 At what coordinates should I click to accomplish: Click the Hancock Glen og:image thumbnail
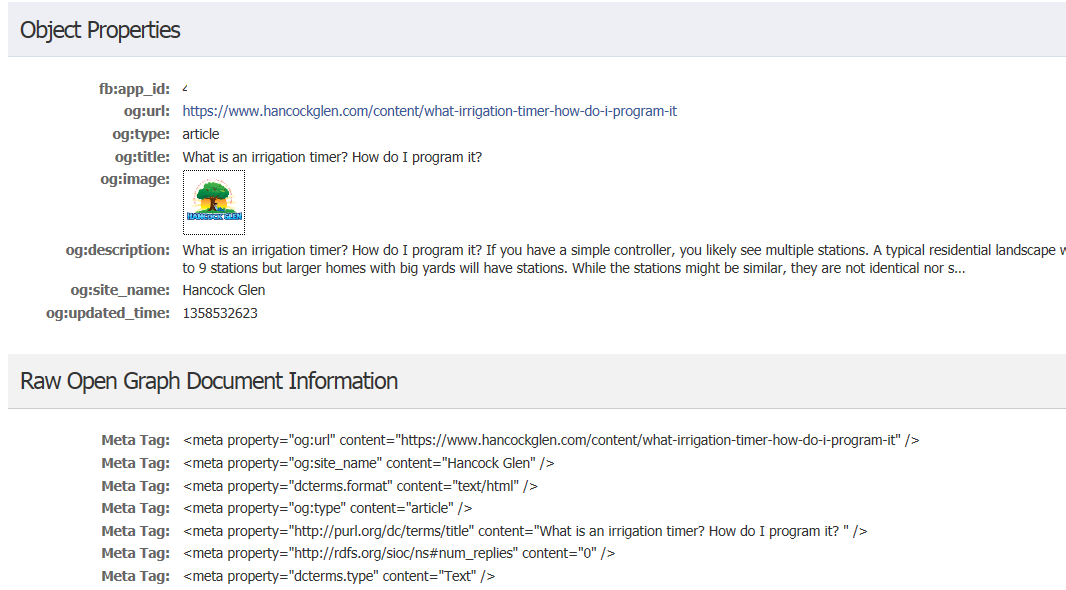(x=214, y=203)
